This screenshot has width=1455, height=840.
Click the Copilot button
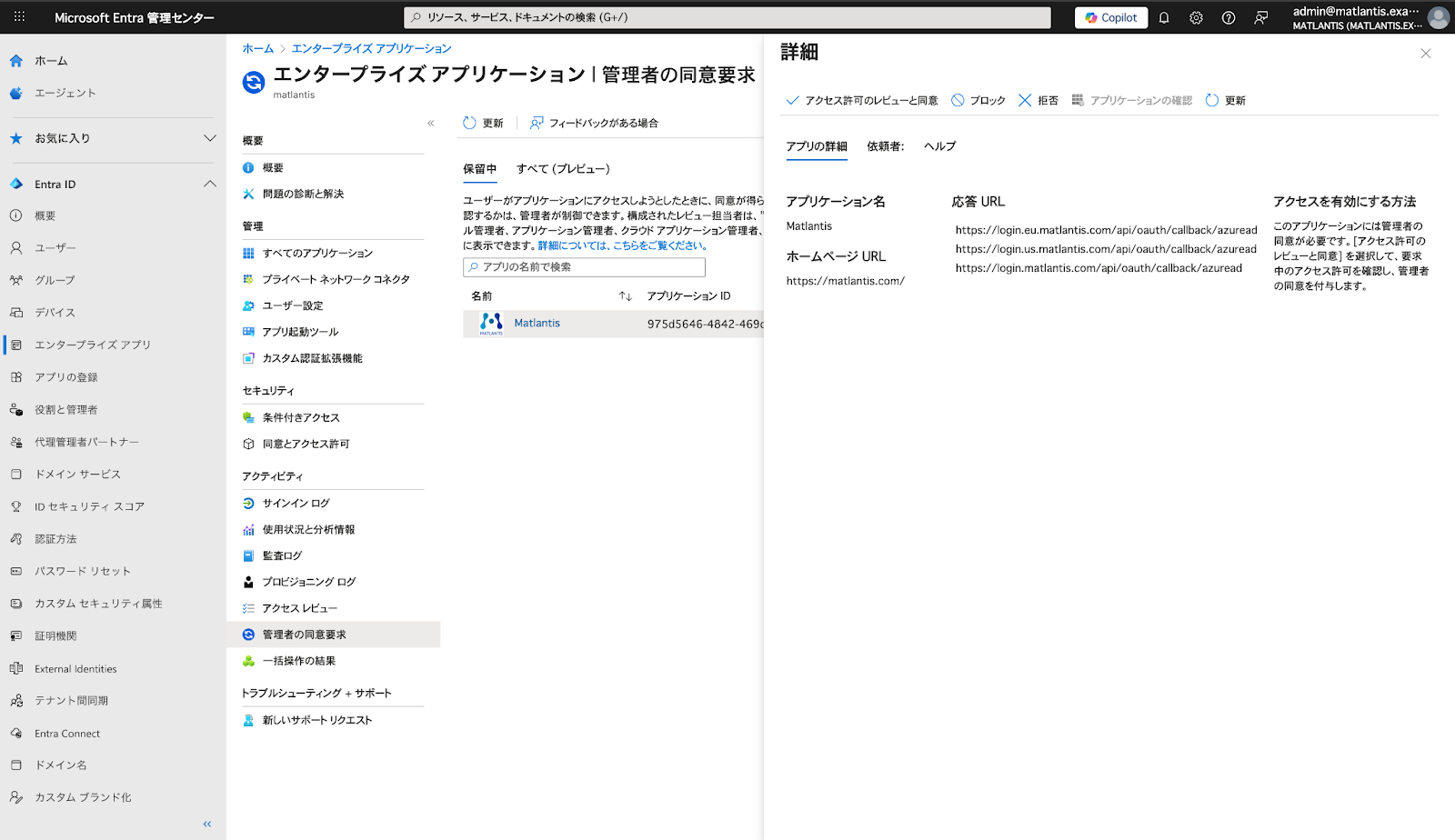click(1110, 18)
